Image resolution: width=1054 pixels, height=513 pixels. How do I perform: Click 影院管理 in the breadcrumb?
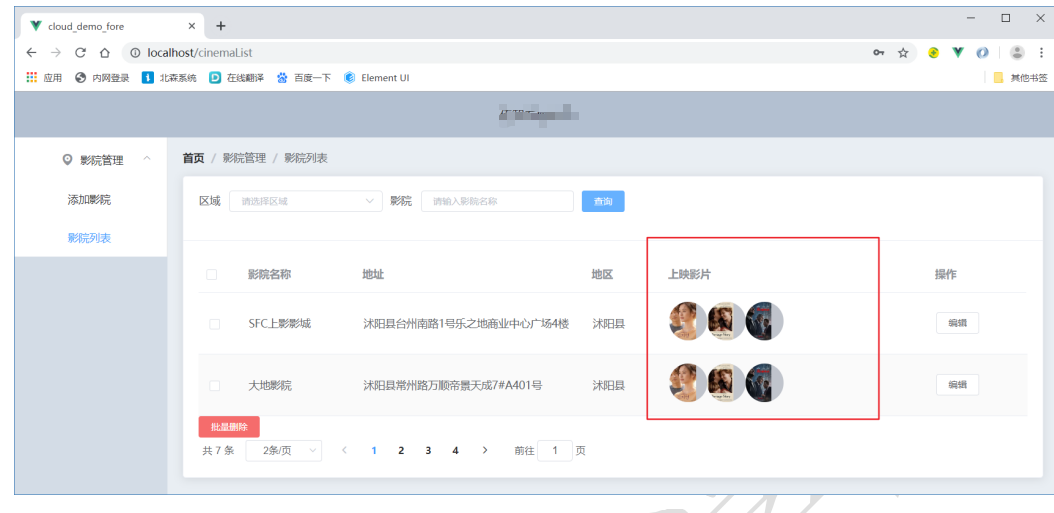point(244,158)
